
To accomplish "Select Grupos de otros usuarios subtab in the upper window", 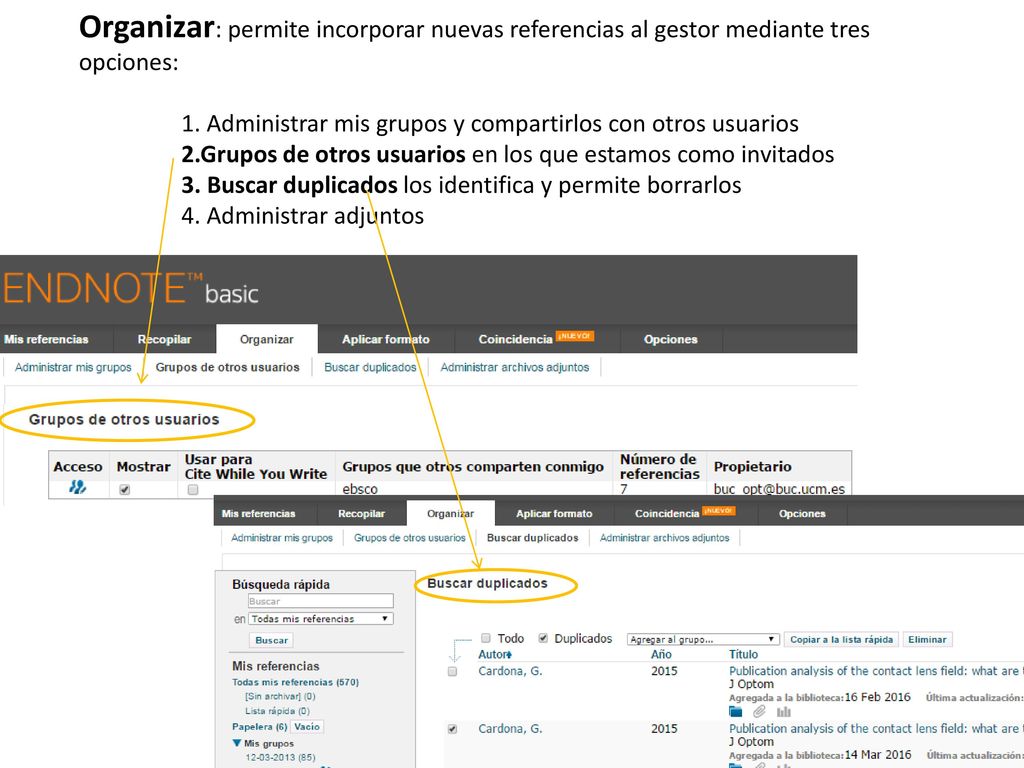I will (227, 368).
